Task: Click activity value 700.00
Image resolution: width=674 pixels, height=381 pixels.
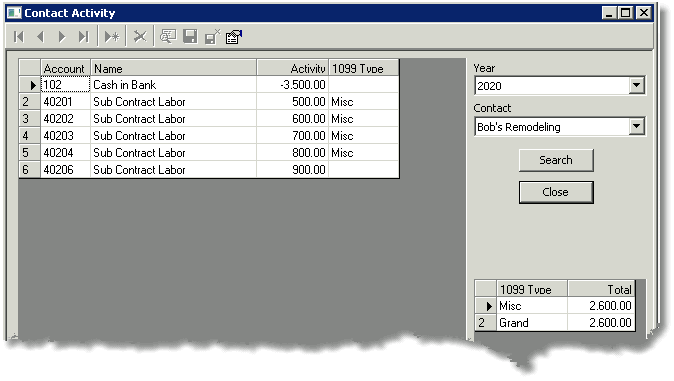Action: pyautogui.click(x=293, y=136)
